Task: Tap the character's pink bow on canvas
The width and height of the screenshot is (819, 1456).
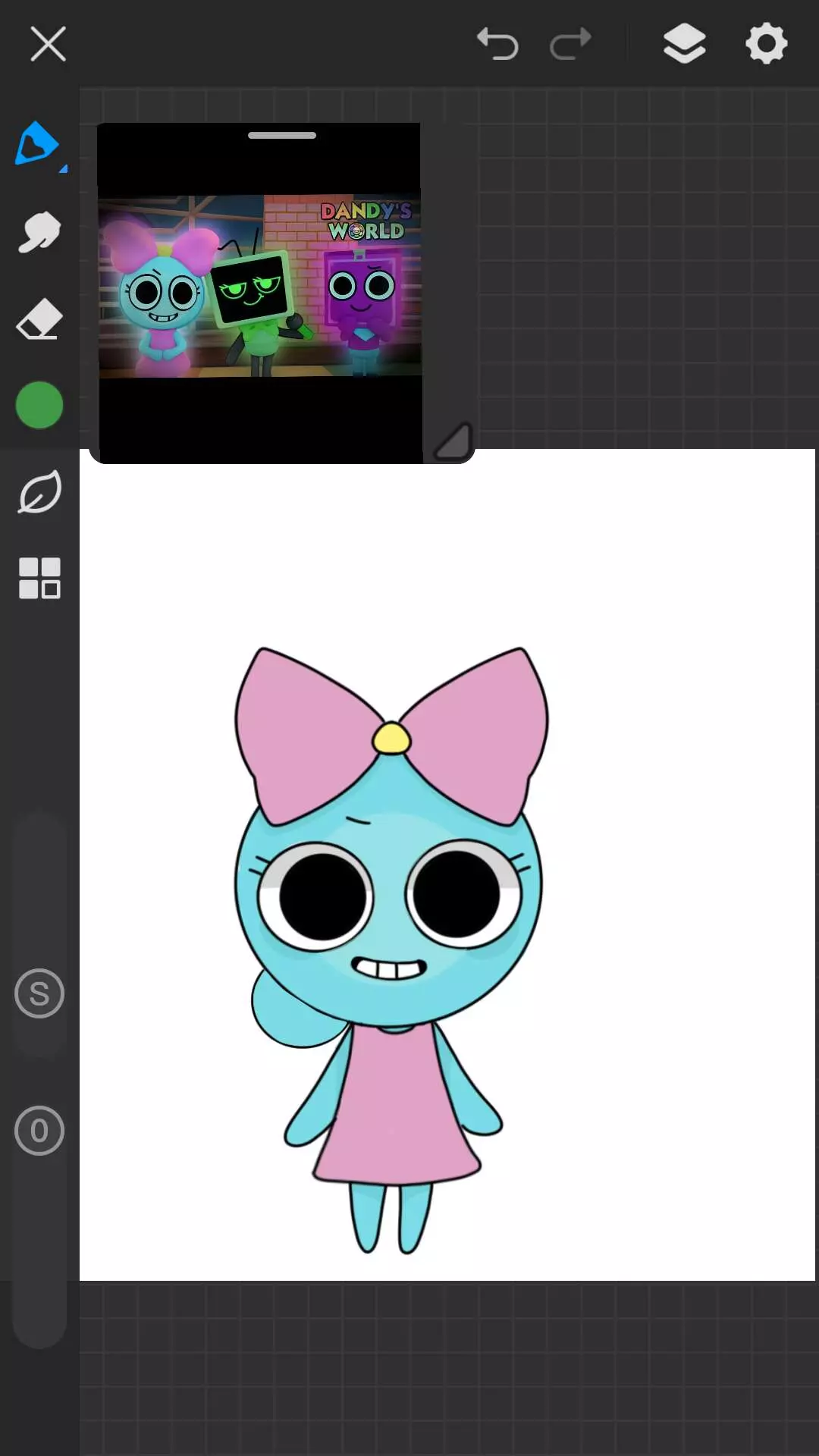Action: 391,736
